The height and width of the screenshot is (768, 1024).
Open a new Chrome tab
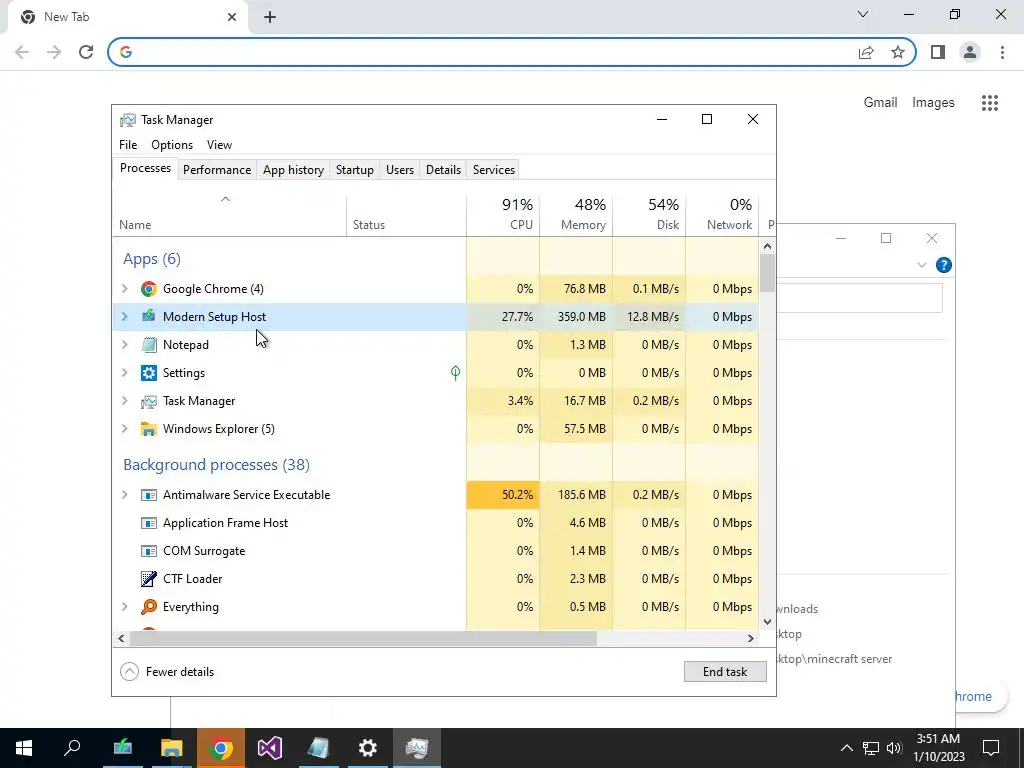click(270, 17)
